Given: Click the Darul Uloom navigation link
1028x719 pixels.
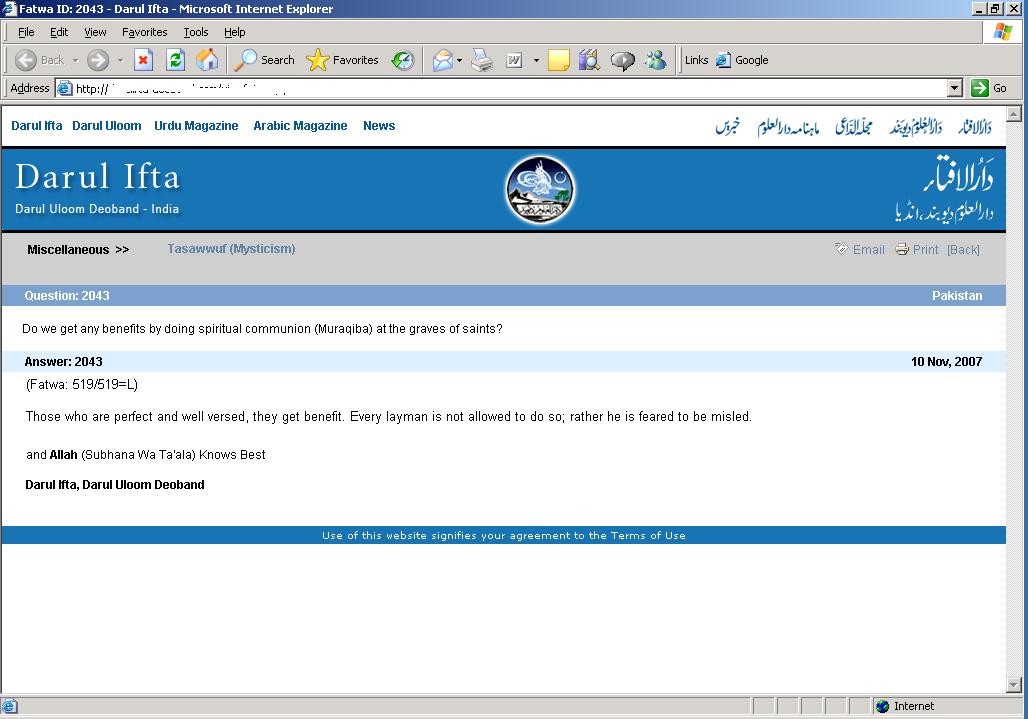Looking at the screenshot, I should click(107, 126).
